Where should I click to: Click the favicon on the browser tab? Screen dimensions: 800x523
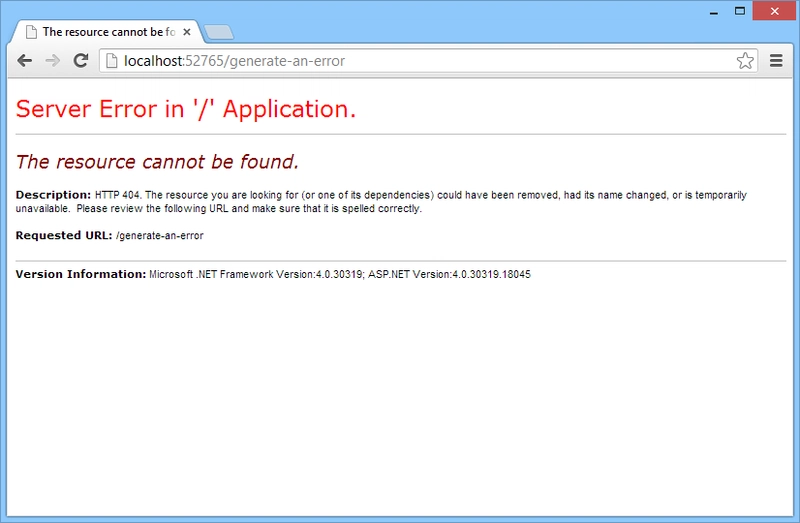click(31, 32)
